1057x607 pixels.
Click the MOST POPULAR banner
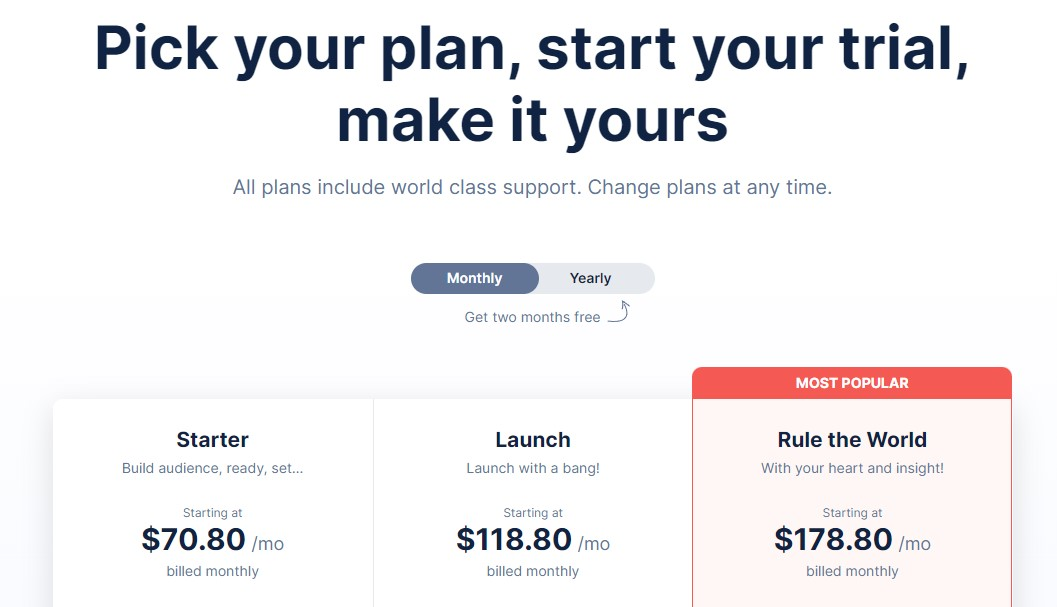click(852, 383)
